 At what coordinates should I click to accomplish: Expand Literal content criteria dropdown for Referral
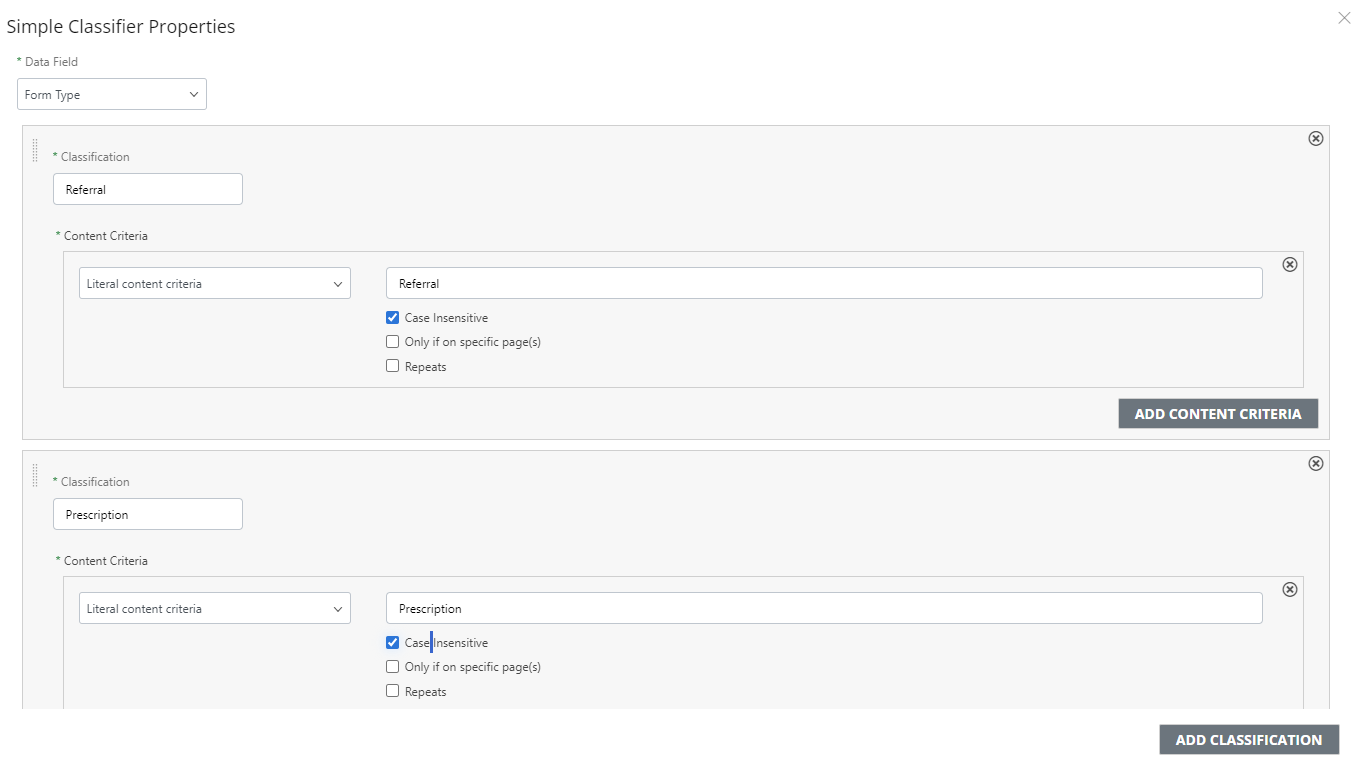click(x=215, y=284)
